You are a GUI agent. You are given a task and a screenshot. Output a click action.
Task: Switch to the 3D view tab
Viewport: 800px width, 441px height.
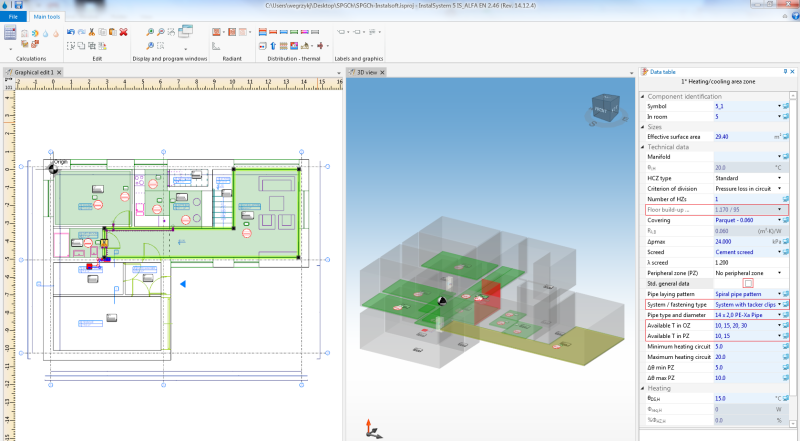(367, 72)
